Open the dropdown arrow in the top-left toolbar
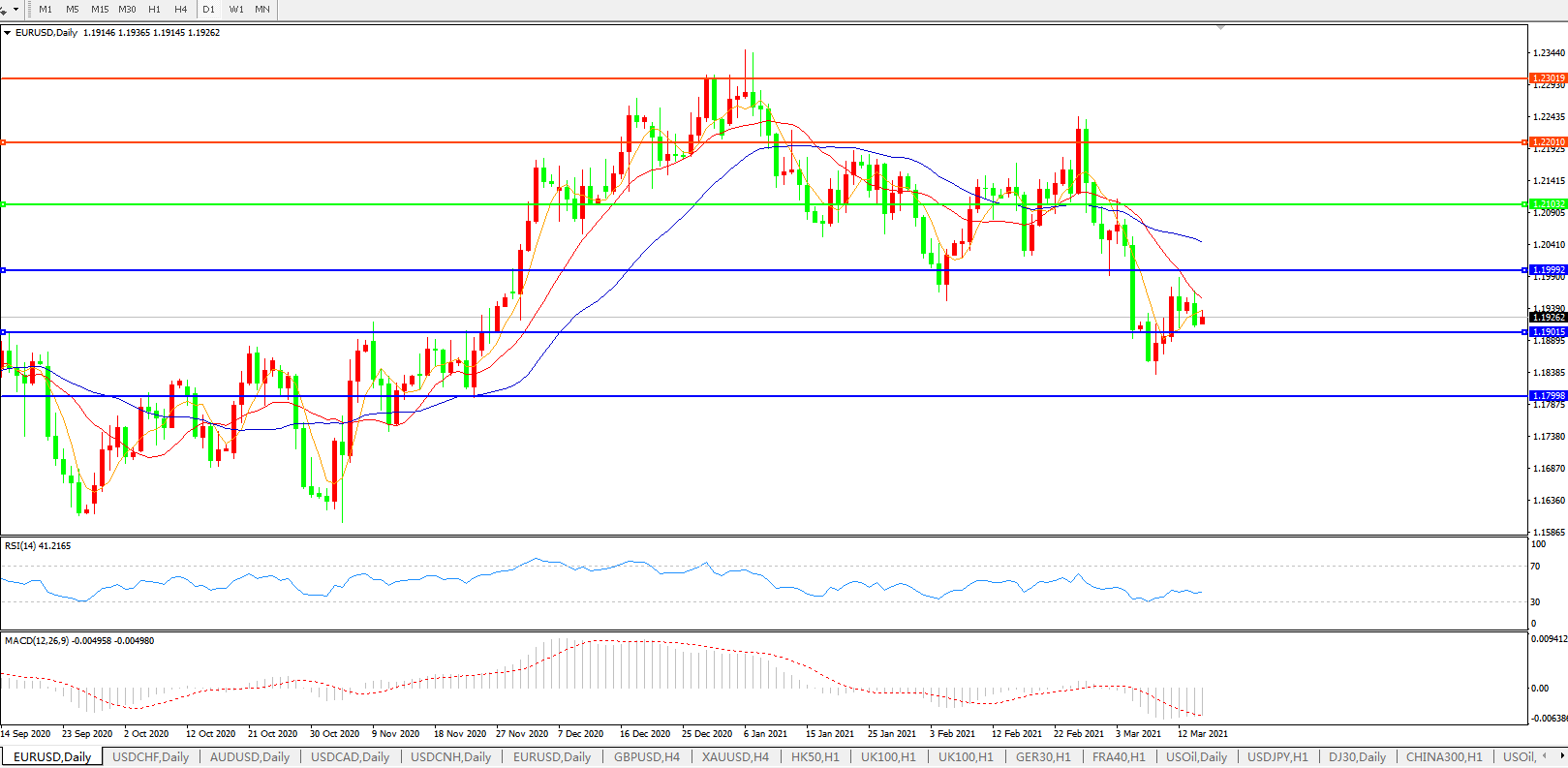 coord(15,10)
